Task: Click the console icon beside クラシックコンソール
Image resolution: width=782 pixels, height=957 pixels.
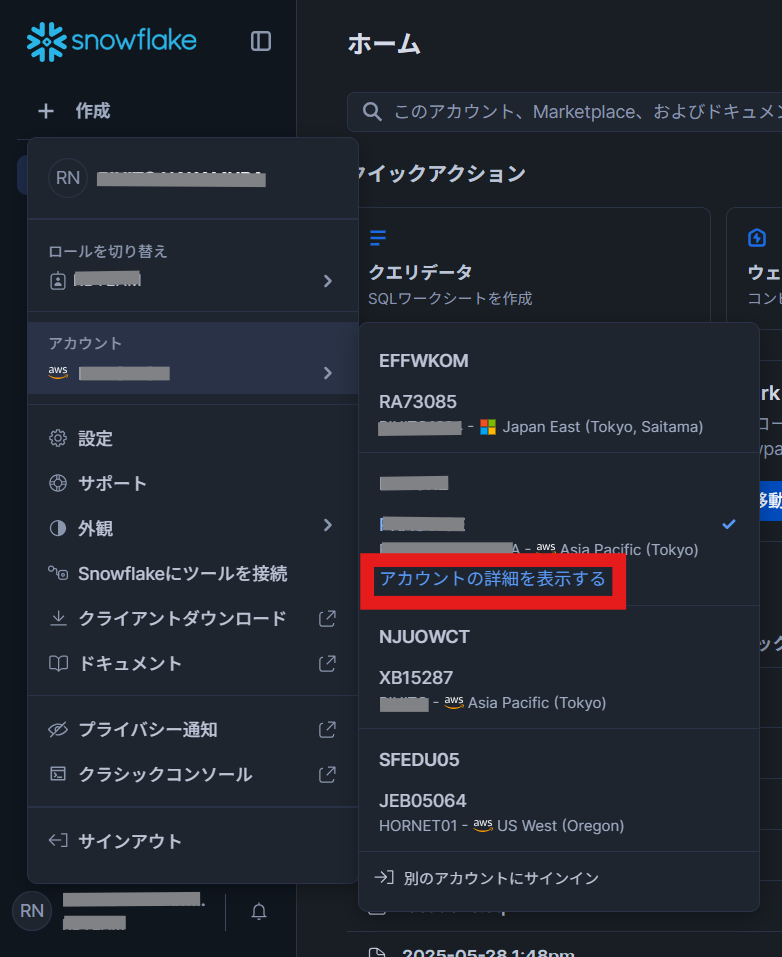Action: coord(58,775)
